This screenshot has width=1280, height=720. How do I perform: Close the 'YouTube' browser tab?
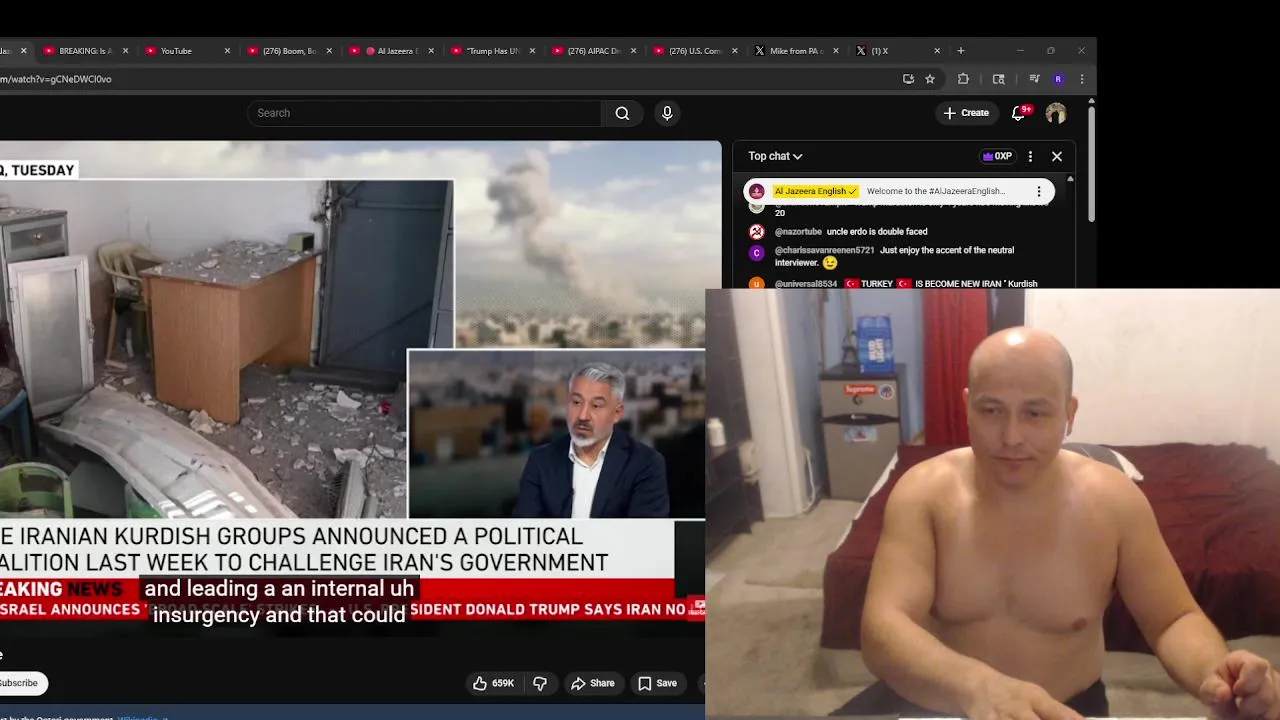click(x=227, y=51)
